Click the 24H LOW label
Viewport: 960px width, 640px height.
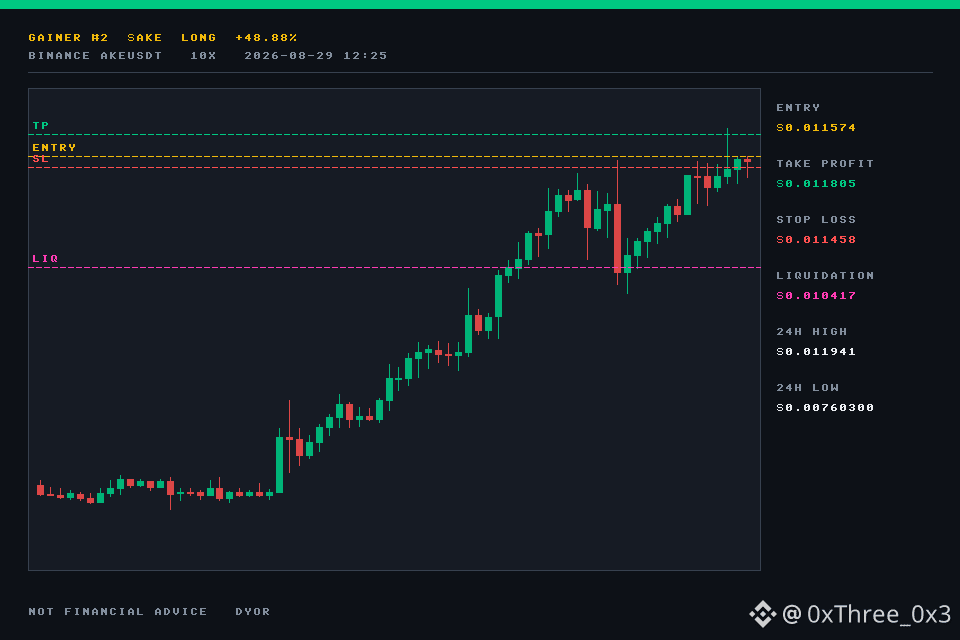[808, 388]
